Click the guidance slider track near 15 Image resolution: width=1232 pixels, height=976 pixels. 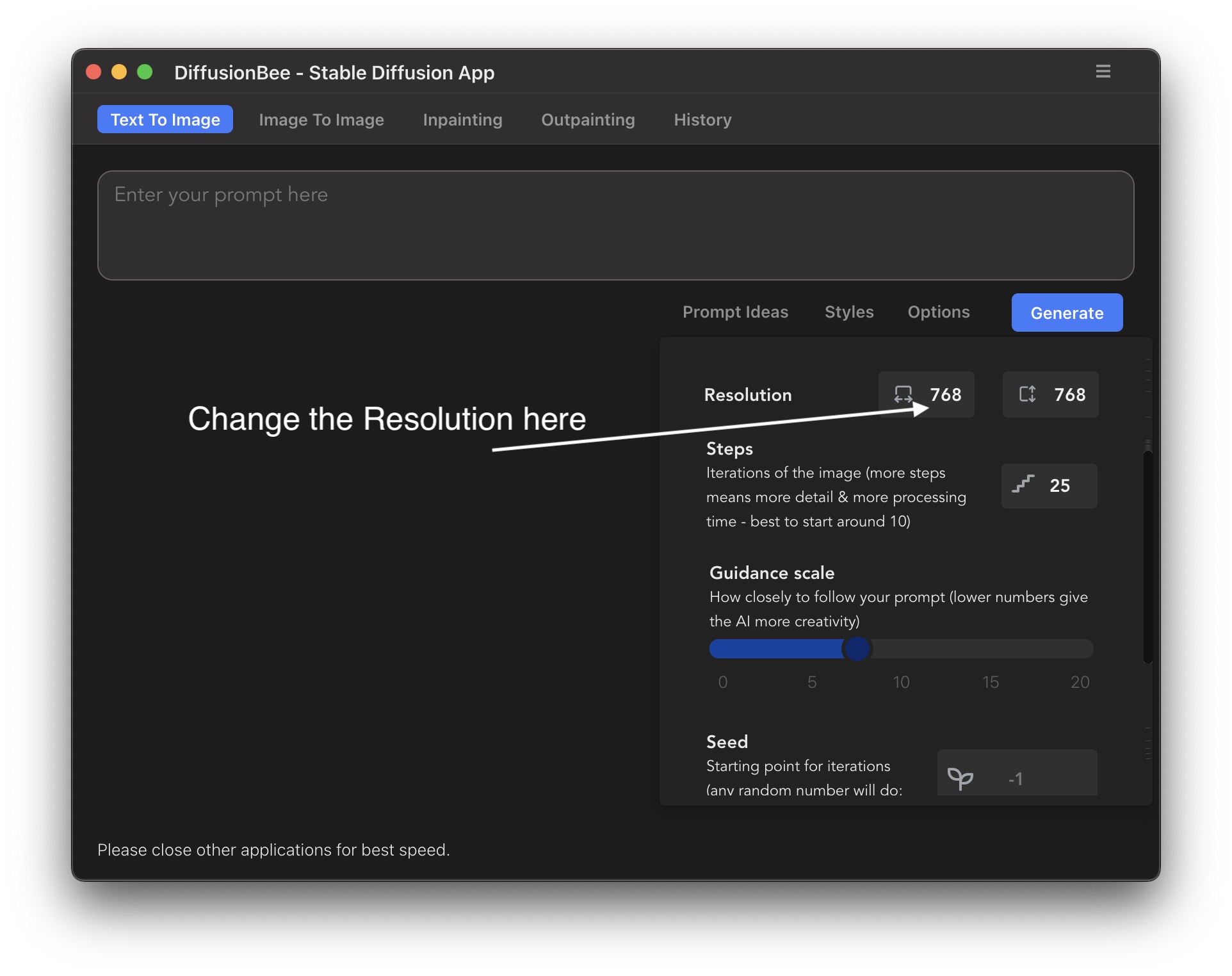point(991,649)
